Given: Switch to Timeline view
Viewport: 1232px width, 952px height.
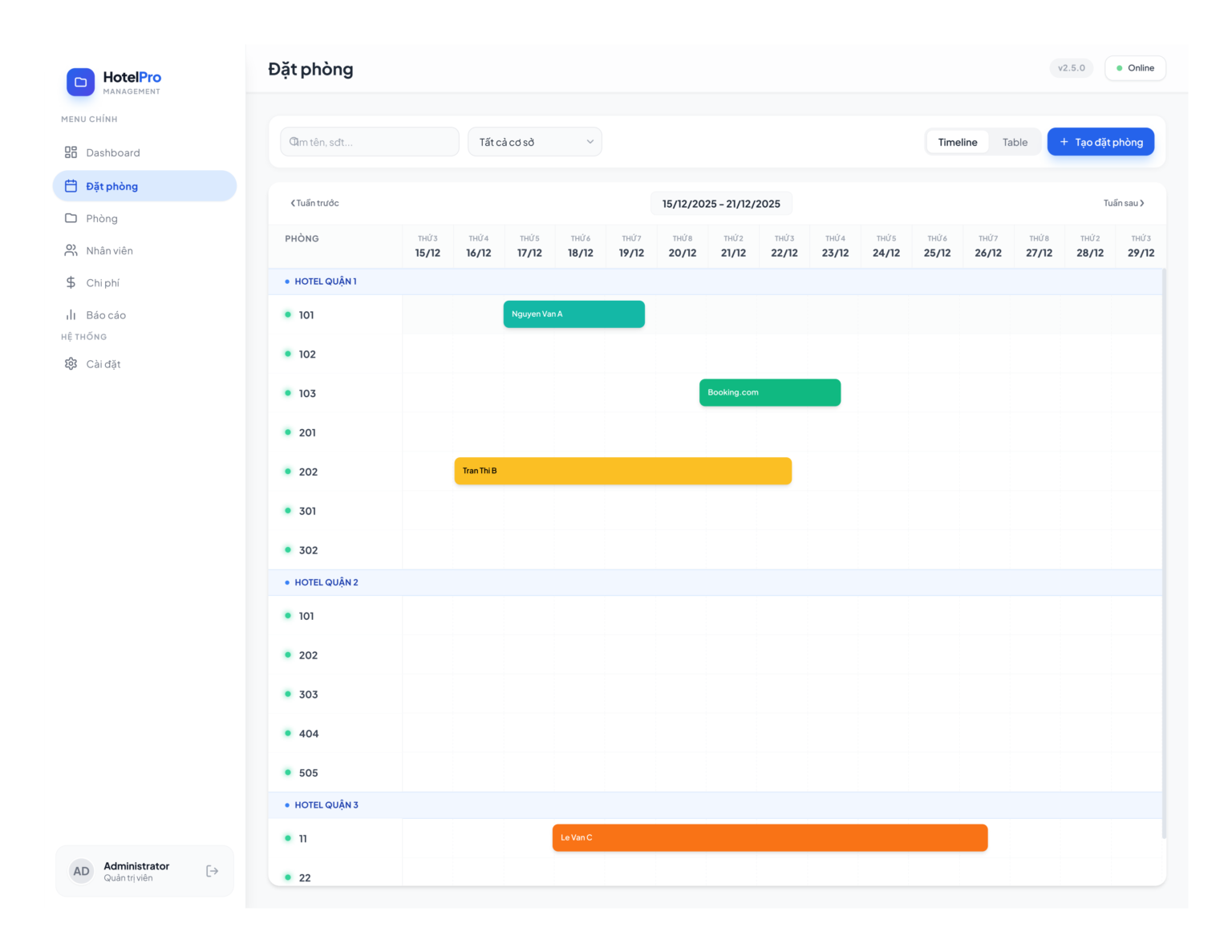Looking at the screenshot, I should (x=958, y=142).
